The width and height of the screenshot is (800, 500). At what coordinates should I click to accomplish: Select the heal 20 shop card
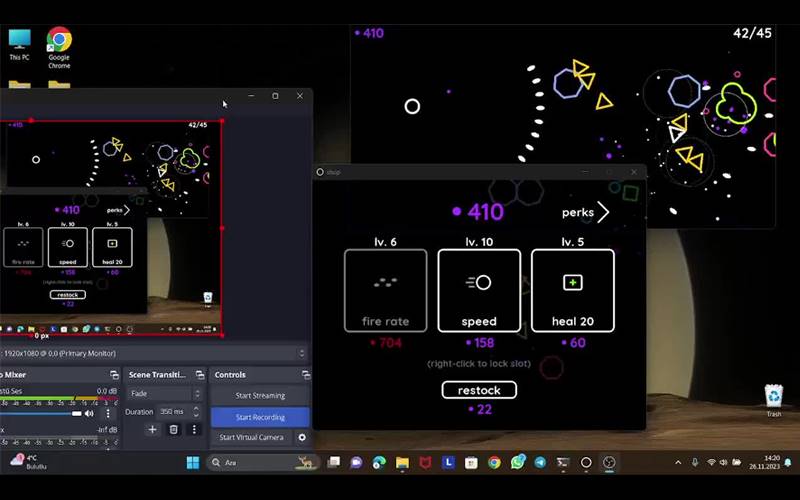(572, 290)
